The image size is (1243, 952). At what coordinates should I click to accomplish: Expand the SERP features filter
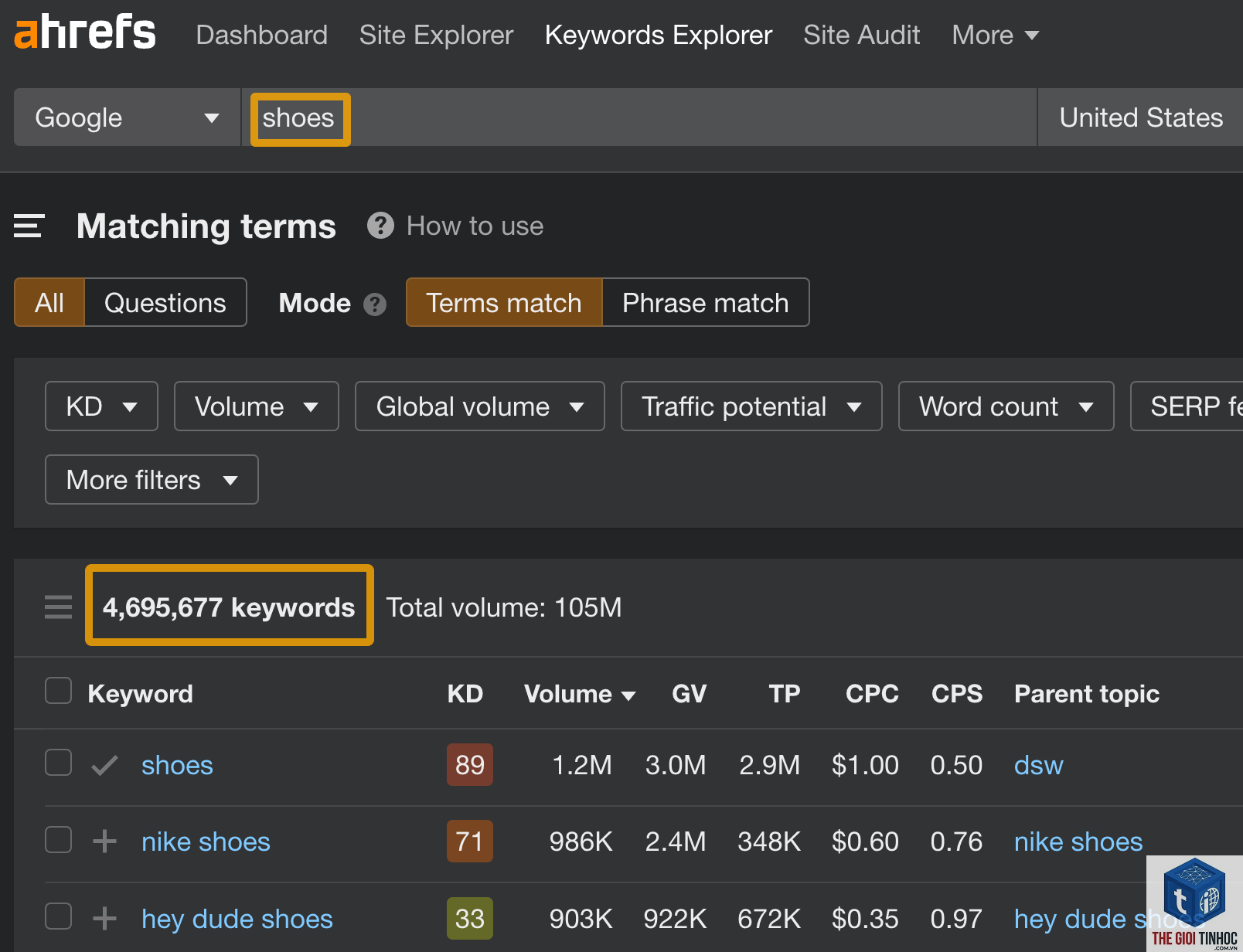pyautogui.click(x=1187, y=406)
